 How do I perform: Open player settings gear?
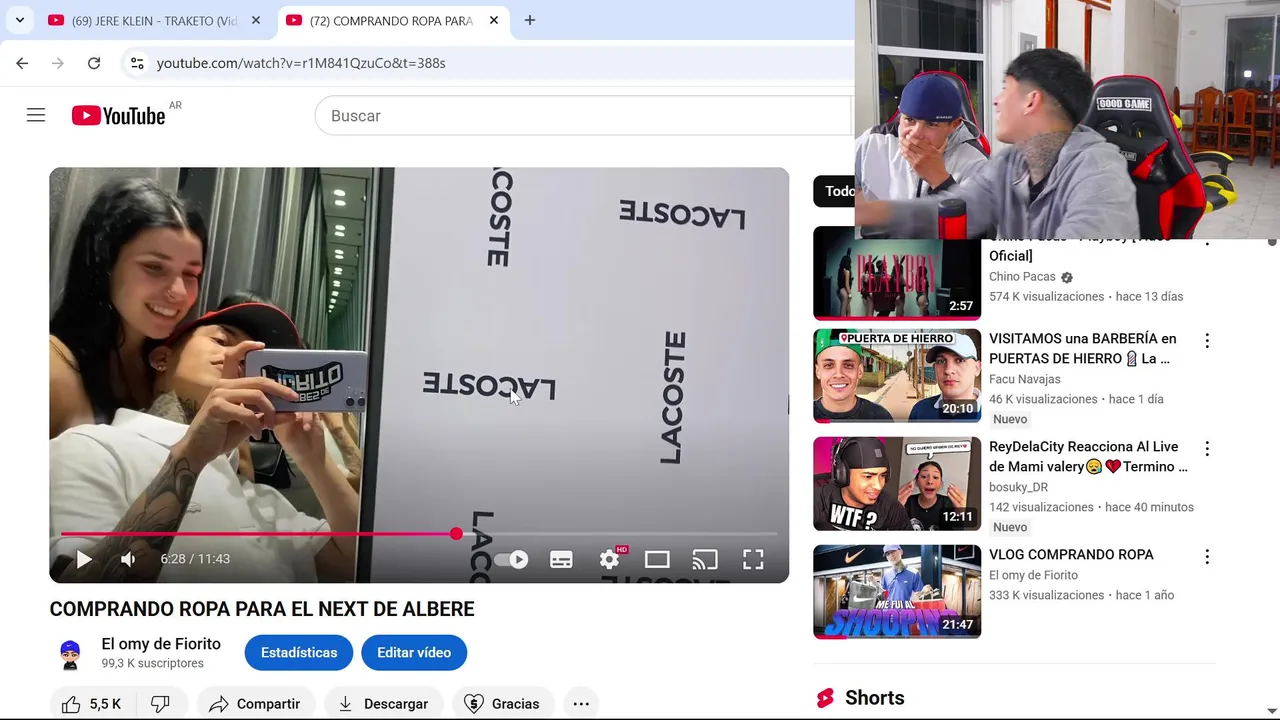[609, 560]
